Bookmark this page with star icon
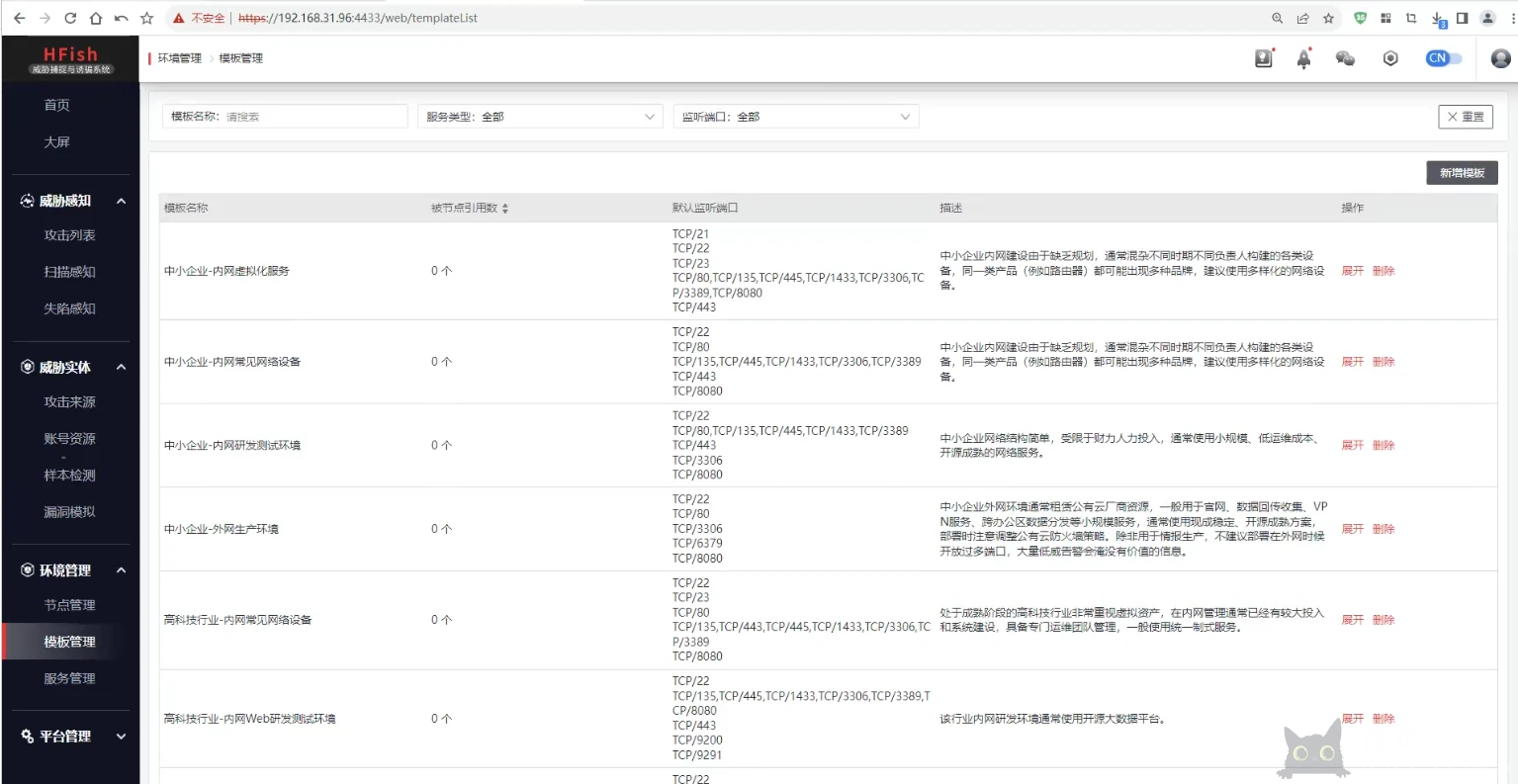This screenshot has height=784, width=1518. 1328,18
